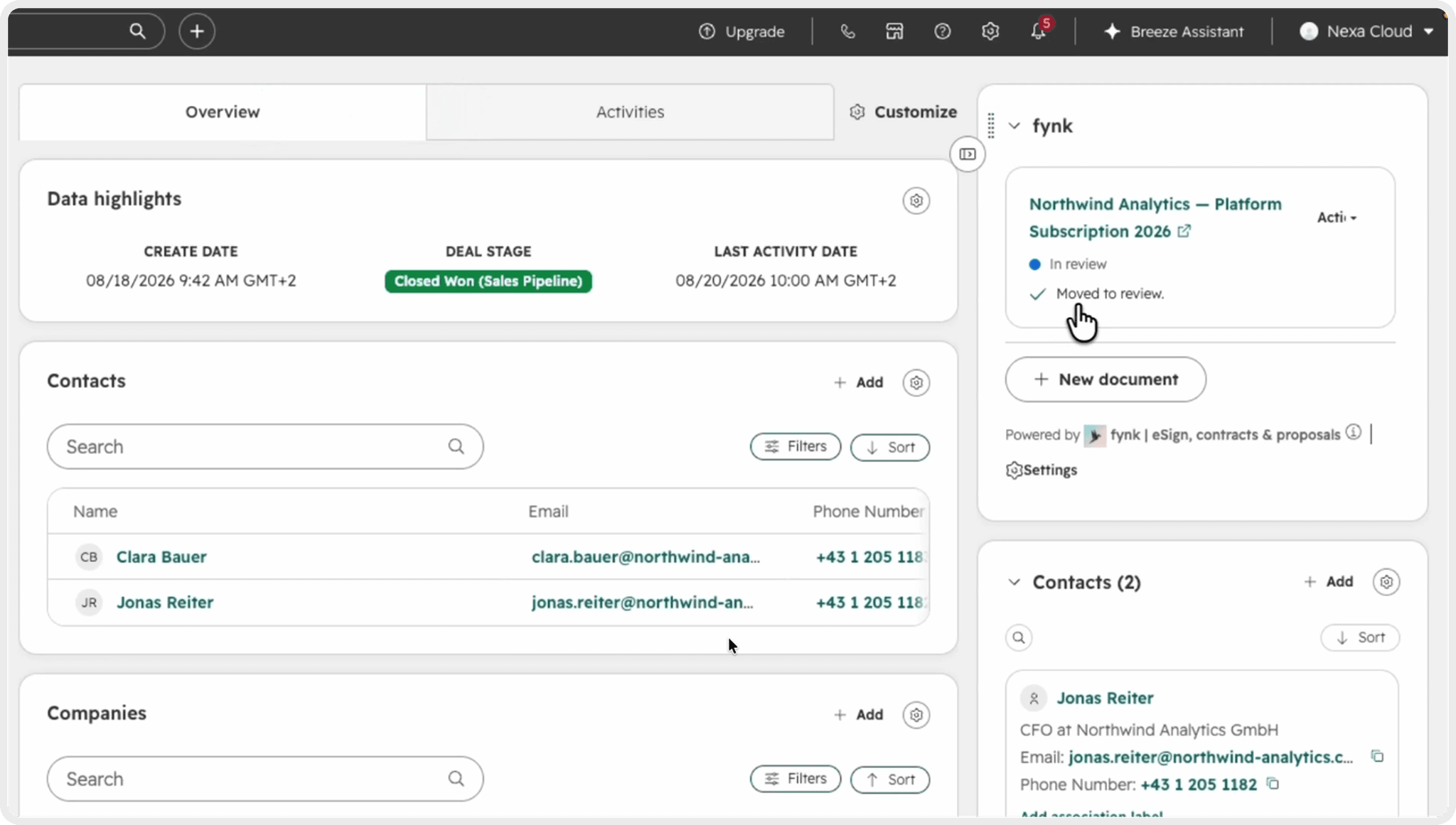Open Jonas Reiter in the contacts table
This screenshot has height=825, width=1456.
point(165,603)
